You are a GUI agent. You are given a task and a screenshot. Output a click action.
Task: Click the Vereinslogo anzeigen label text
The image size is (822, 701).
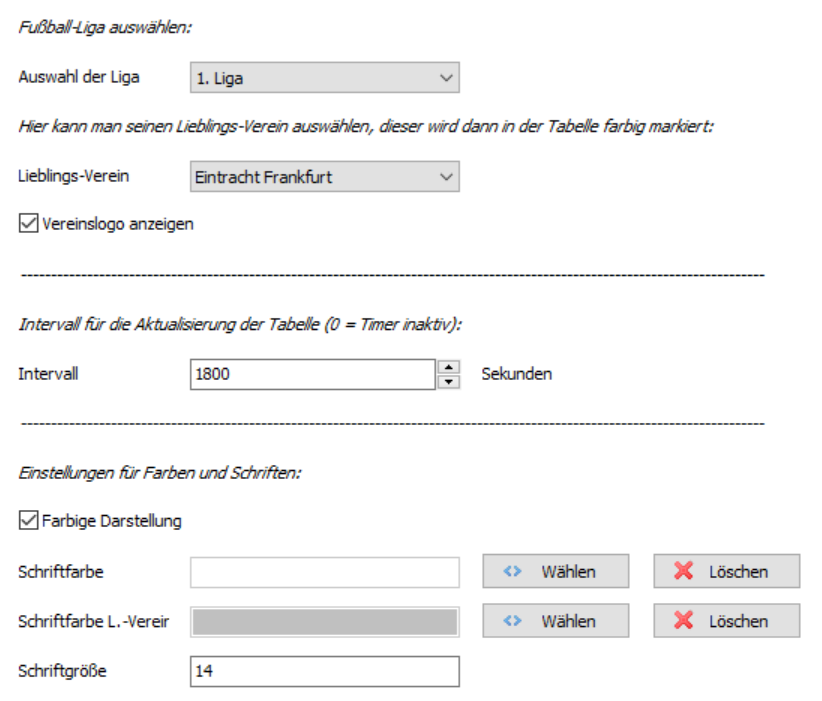point(118,224)
